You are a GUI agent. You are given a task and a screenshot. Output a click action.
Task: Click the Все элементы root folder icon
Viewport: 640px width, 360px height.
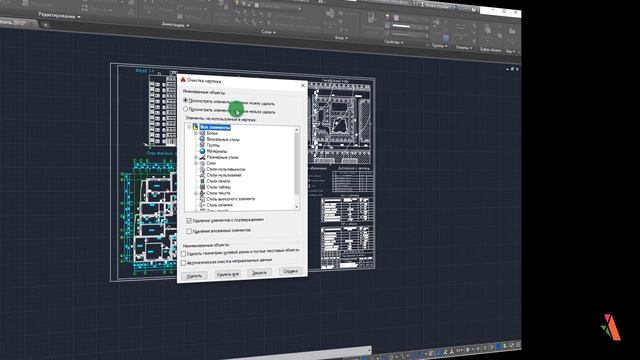coord(195,127)
